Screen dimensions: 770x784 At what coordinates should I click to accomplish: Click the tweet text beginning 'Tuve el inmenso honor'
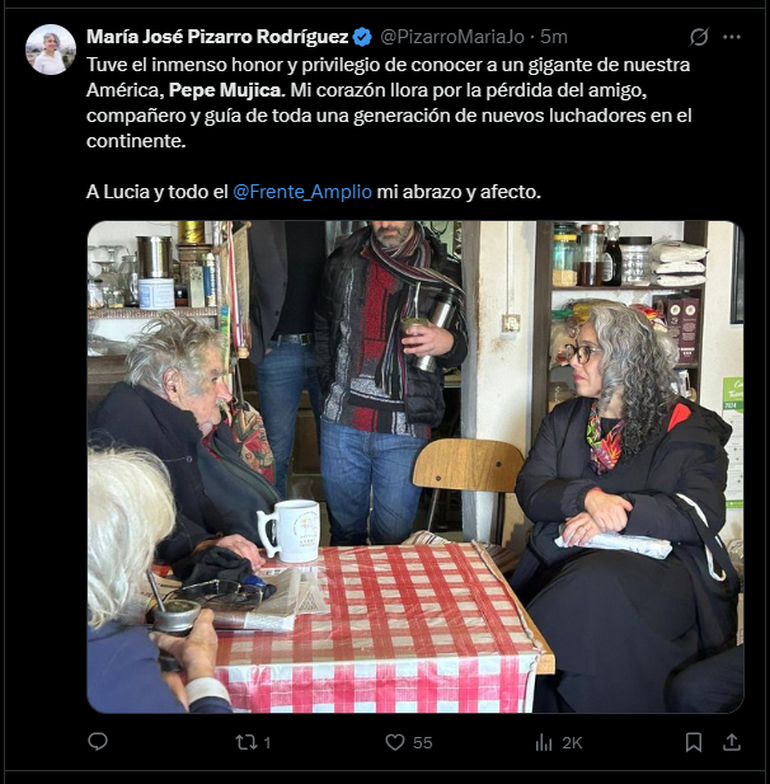click(389, 102)
